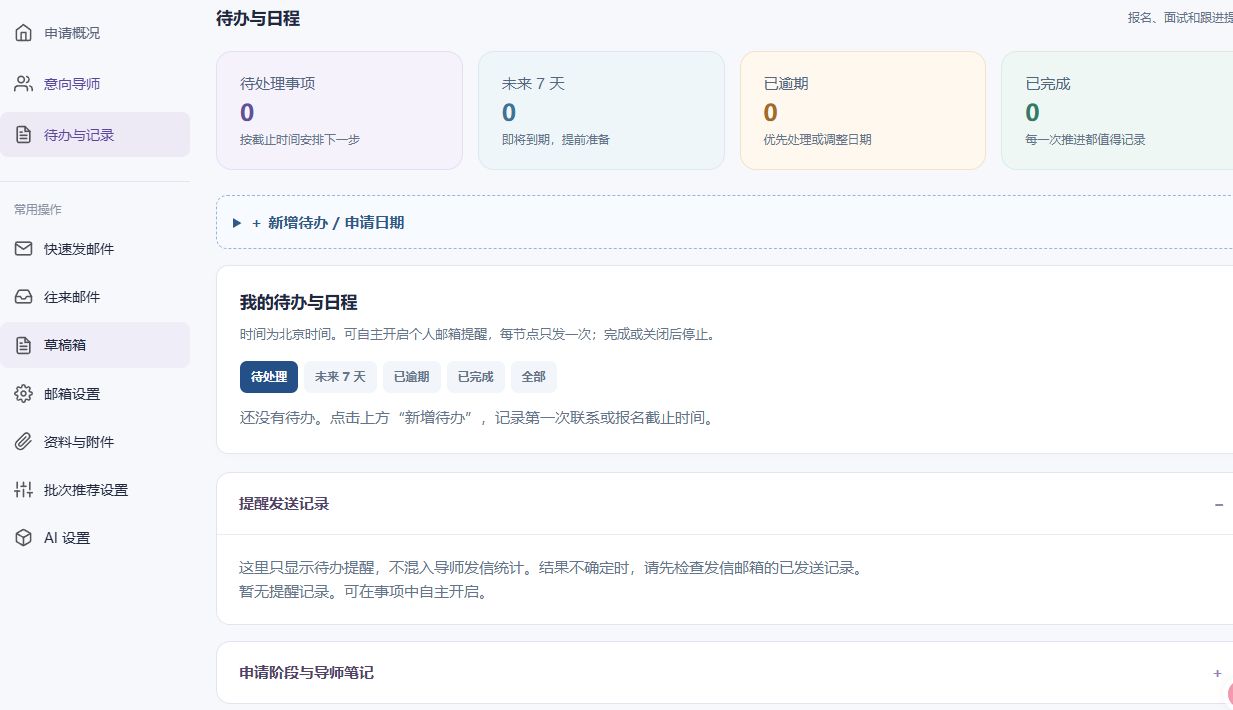The width and height of the screenshot is (1233, 710).
Task: Select the 待处理 filter tab
Action: [x=269, y=377]
